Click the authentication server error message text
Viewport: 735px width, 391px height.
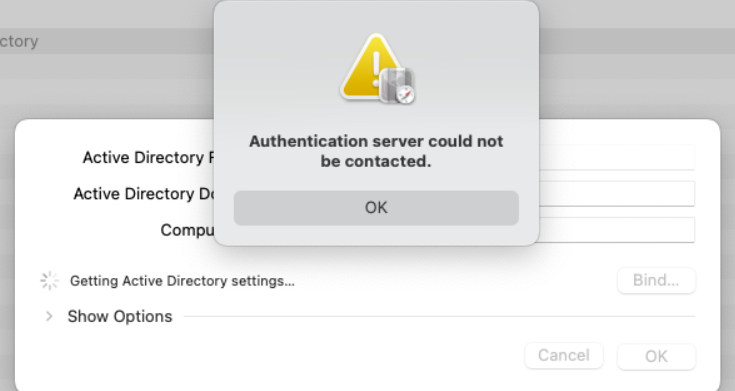coord(376,151)
